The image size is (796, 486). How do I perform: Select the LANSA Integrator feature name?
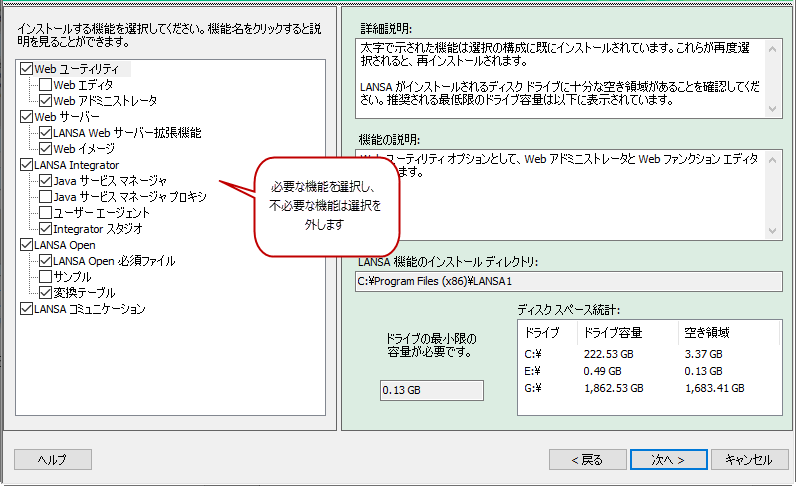(x=77, y=165)
